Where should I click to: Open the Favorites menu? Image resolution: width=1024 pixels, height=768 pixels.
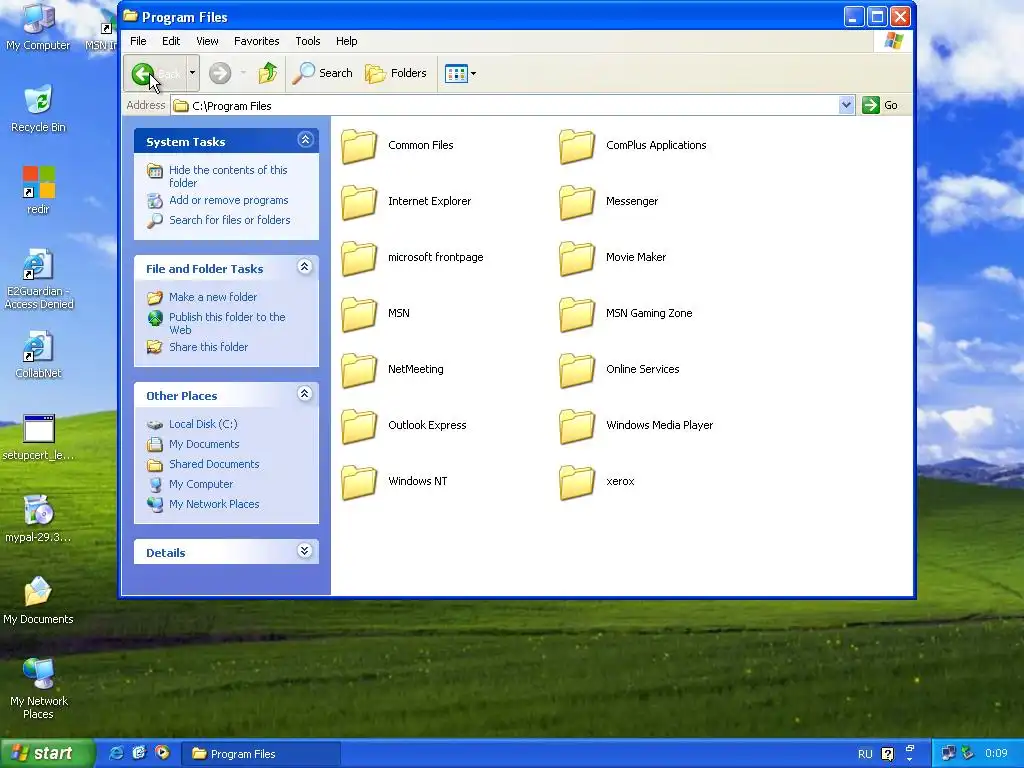tap(257, 40)
